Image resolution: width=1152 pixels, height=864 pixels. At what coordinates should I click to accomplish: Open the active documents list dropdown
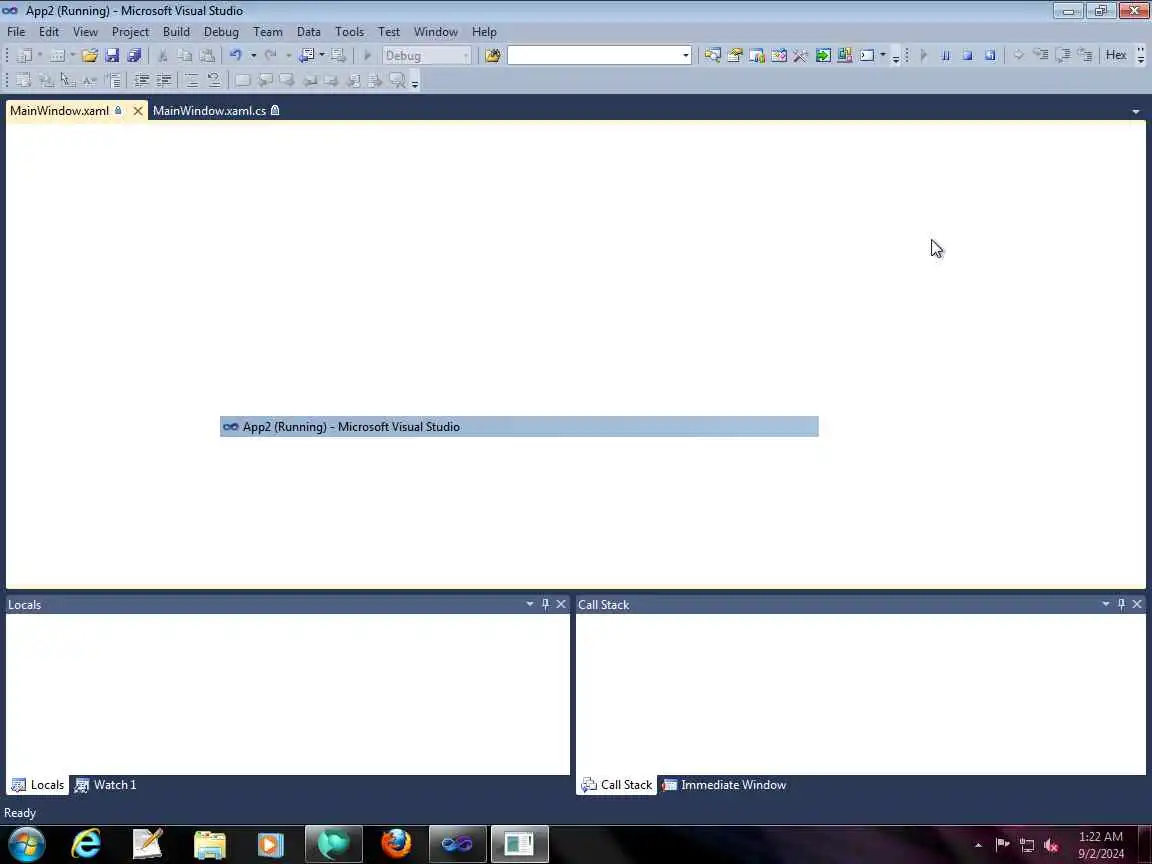(x=1136, y=112)
